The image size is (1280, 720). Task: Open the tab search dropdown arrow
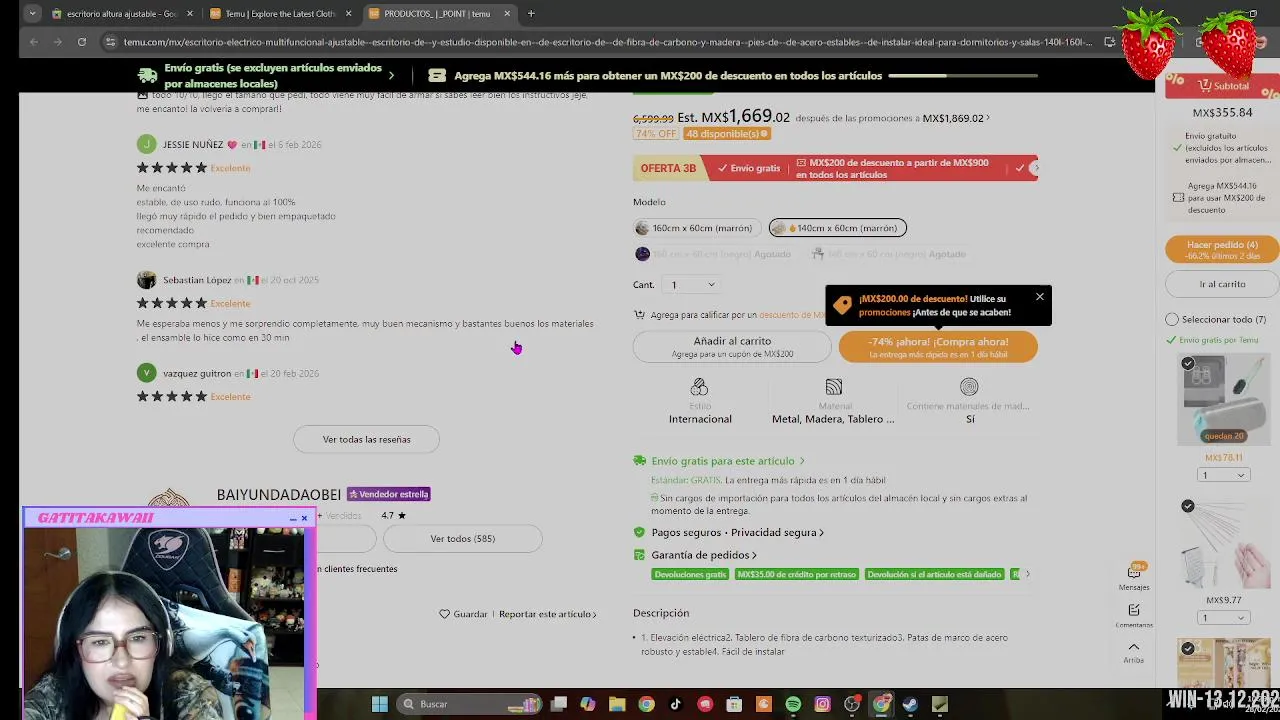(x=32, y=14)
